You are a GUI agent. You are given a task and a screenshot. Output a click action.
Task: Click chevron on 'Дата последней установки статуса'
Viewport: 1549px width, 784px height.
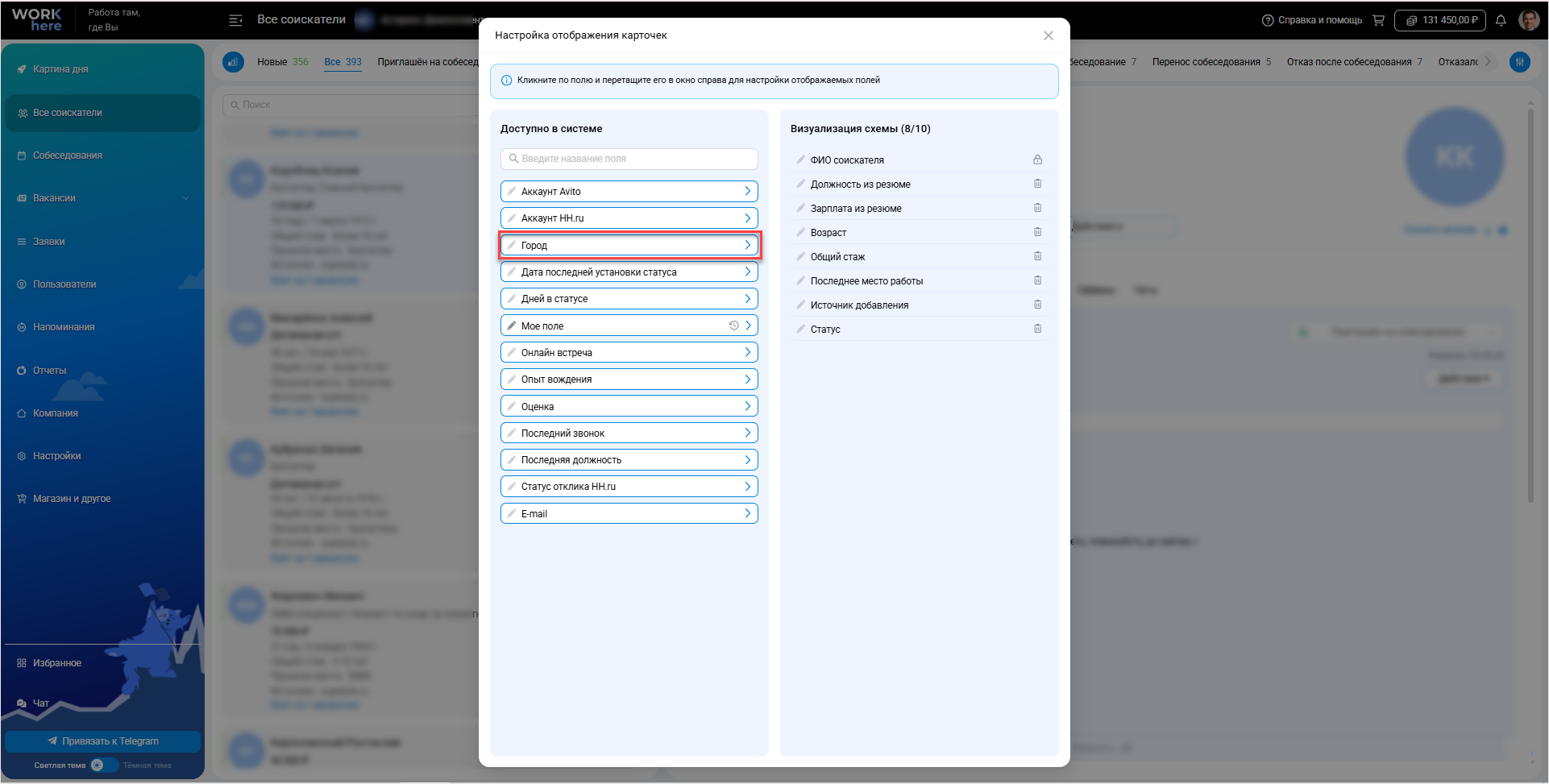(x=748, y=272)
